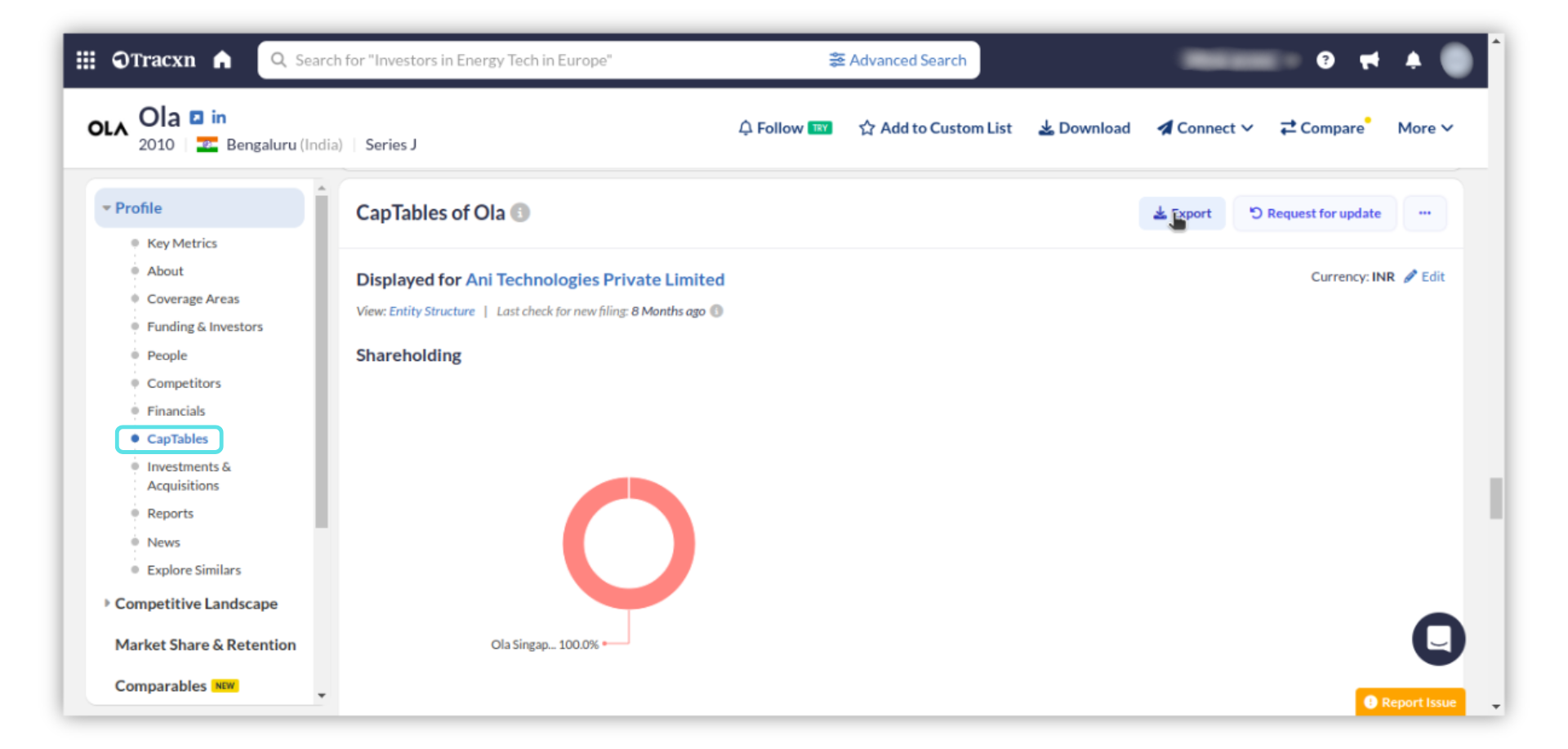1568x749 pixels.
Task: Open the three-dots more options button
Action: [x=1424, y=213]
